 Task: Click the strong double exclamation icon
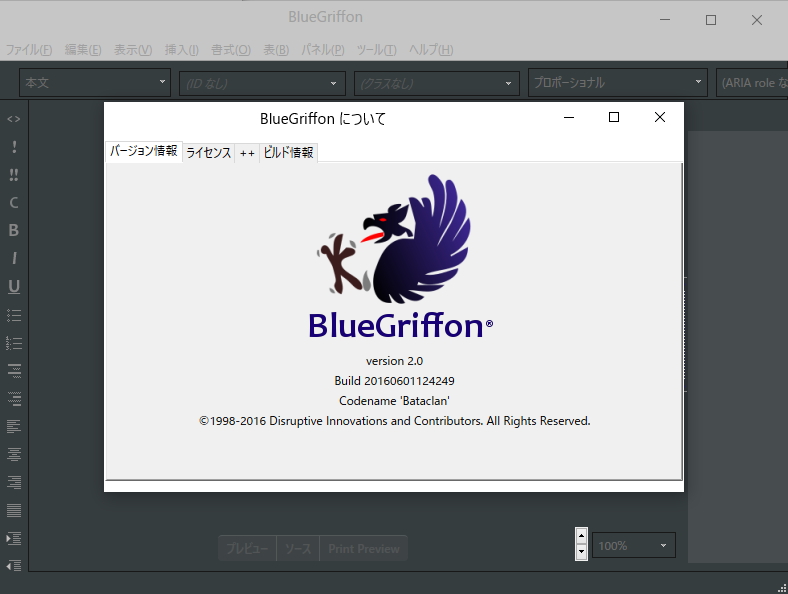point(14,175)
